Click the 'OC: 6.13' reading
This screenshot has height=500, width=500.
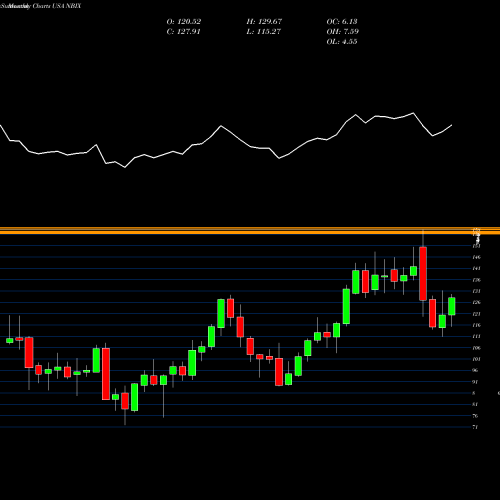(x=342, y=22)
